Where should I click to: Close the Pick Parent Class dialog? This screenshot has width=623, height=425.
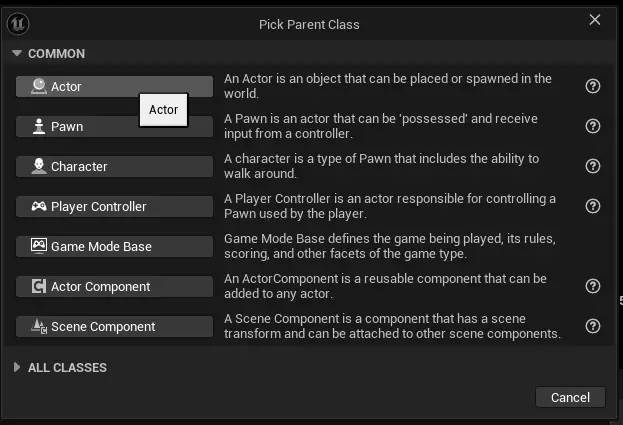[595, 20]
